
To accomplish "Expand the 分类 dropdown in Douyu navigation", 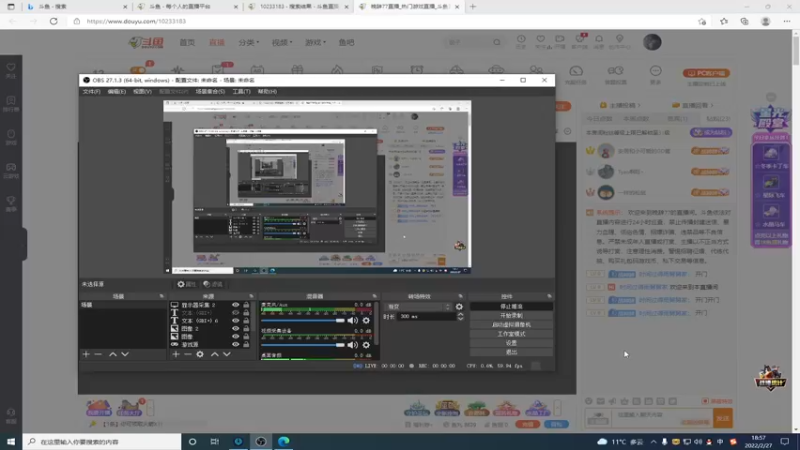I will click(248, 42).
